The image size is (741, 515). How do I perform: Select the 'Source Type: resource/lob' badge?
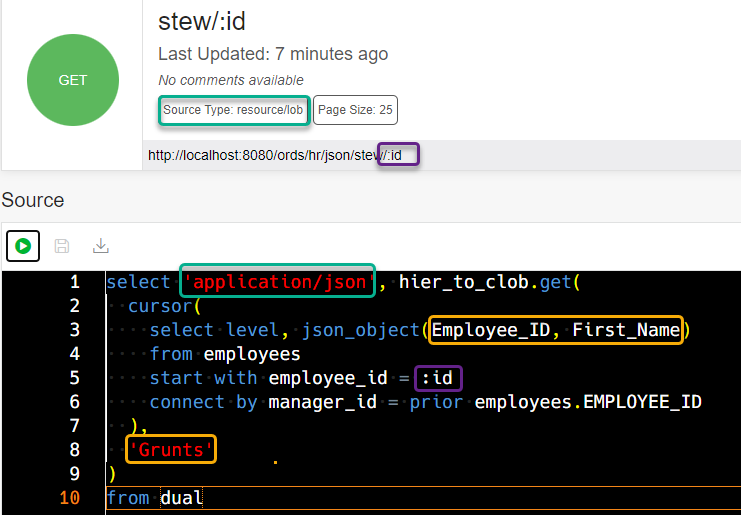(x=233, y=110)
